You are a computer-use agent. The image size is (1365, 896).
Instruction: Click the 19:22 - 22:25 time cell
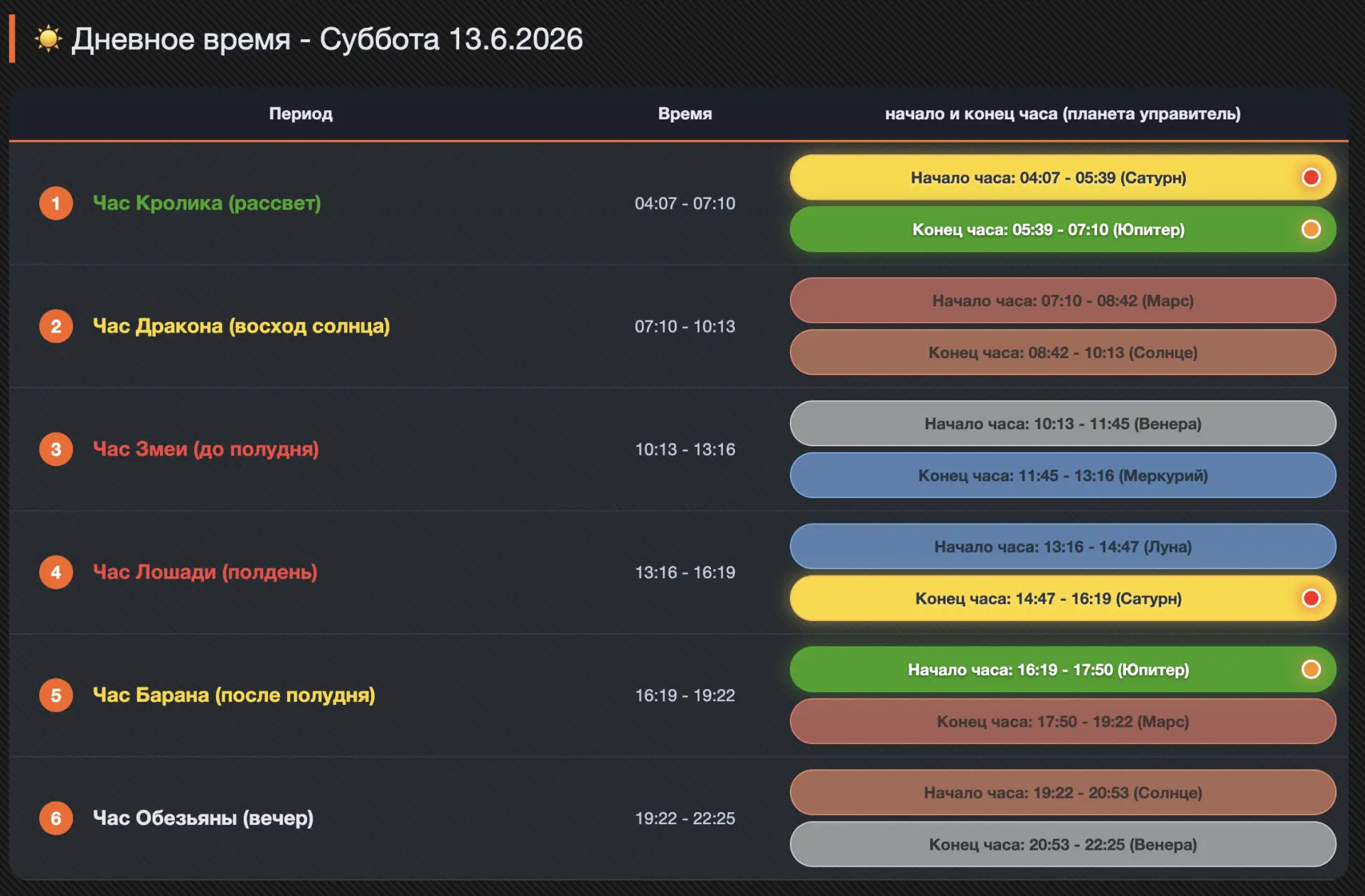[685, 818]
